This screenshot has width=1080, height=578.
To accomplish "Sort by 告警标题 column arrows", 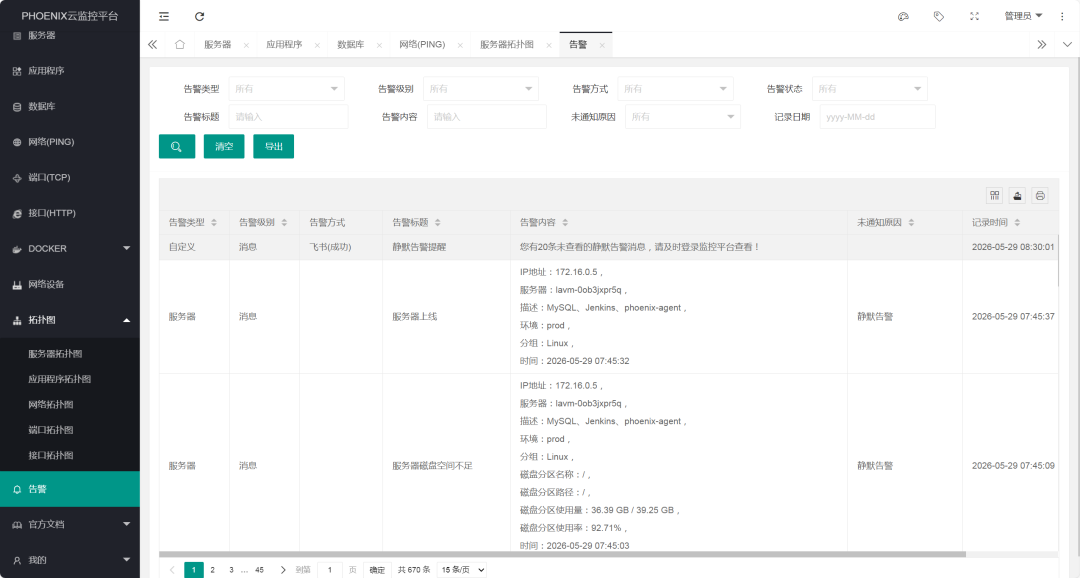I will (x=438, y=223).
